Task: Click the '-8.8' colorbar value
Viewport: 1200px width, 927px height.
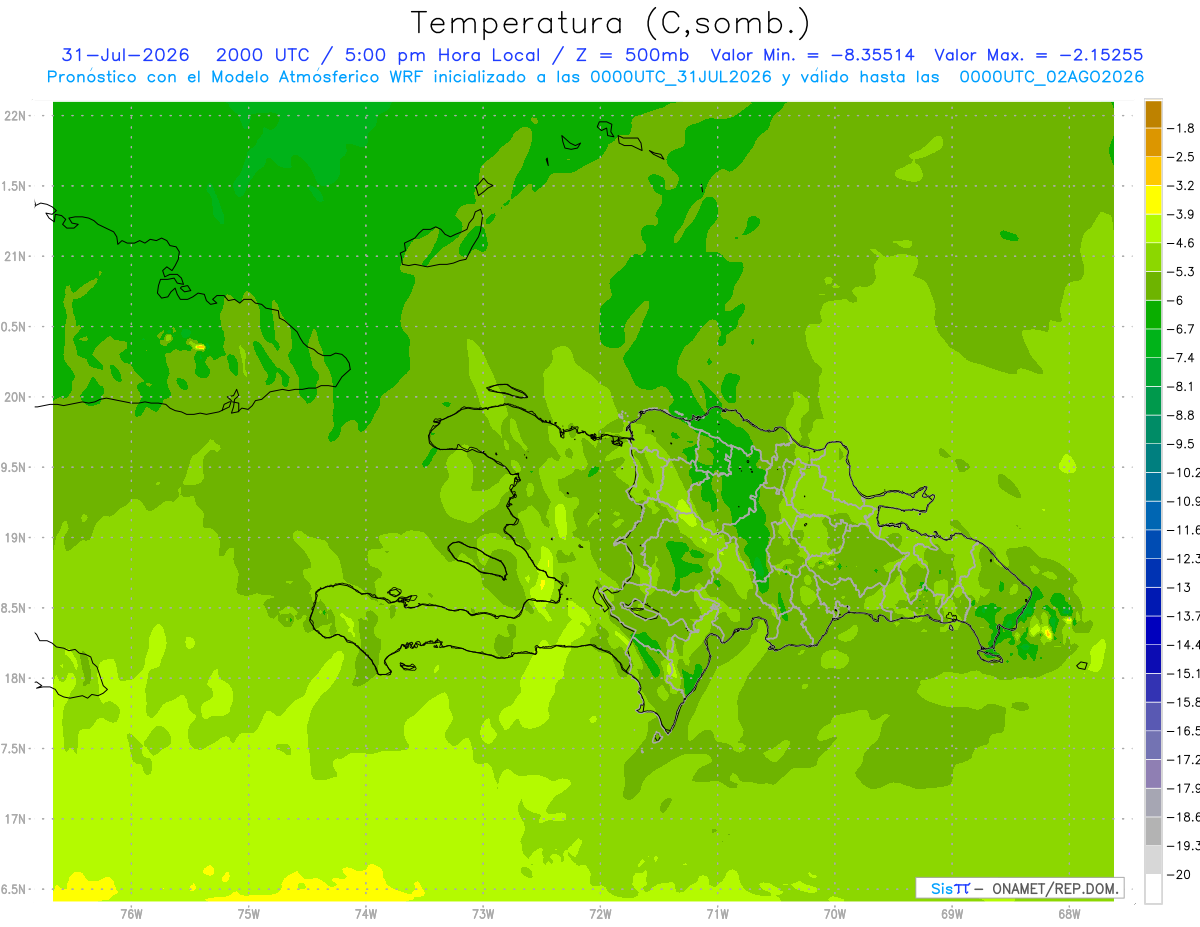Action: (x=1181, y=415)
